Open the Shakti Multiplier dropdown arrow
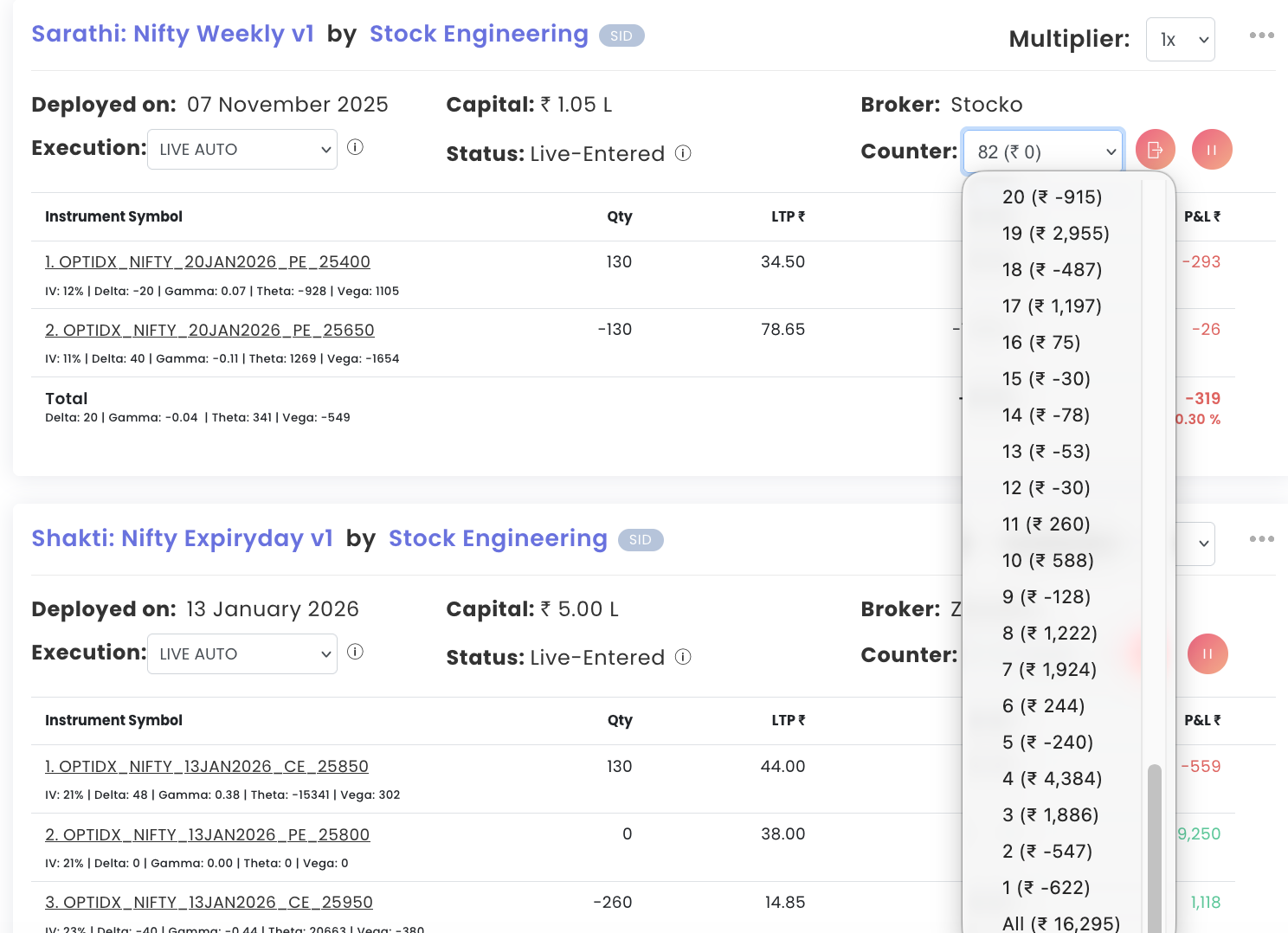The width and height of the screenshot is (1288, 933). click(1203, 544)
